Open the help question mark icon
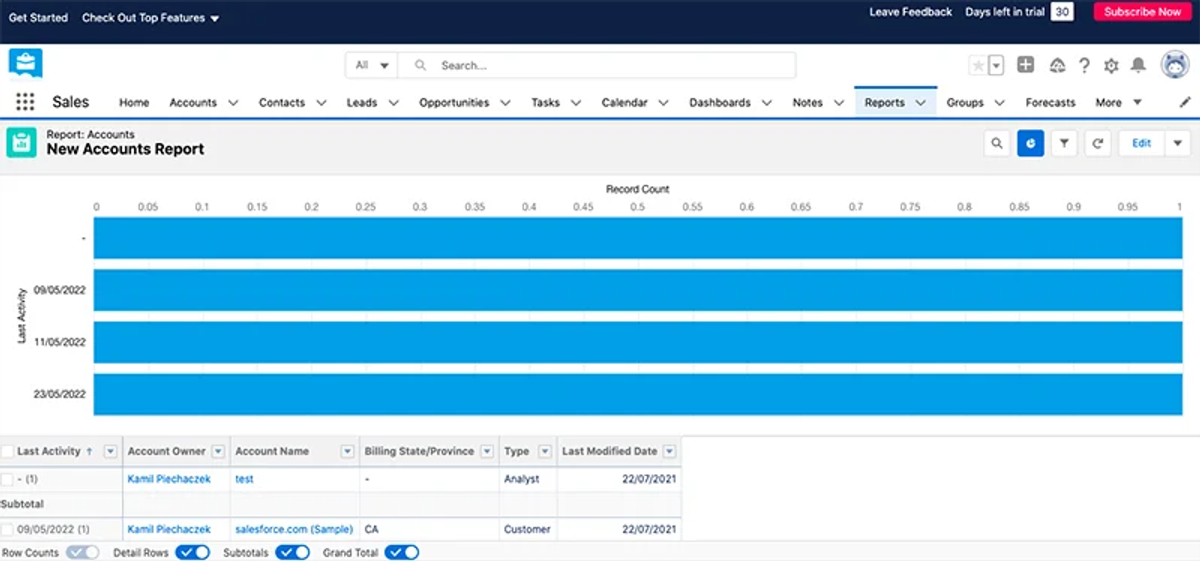The width and height of the screenshot is (1200, 561). pos(1084,65)
